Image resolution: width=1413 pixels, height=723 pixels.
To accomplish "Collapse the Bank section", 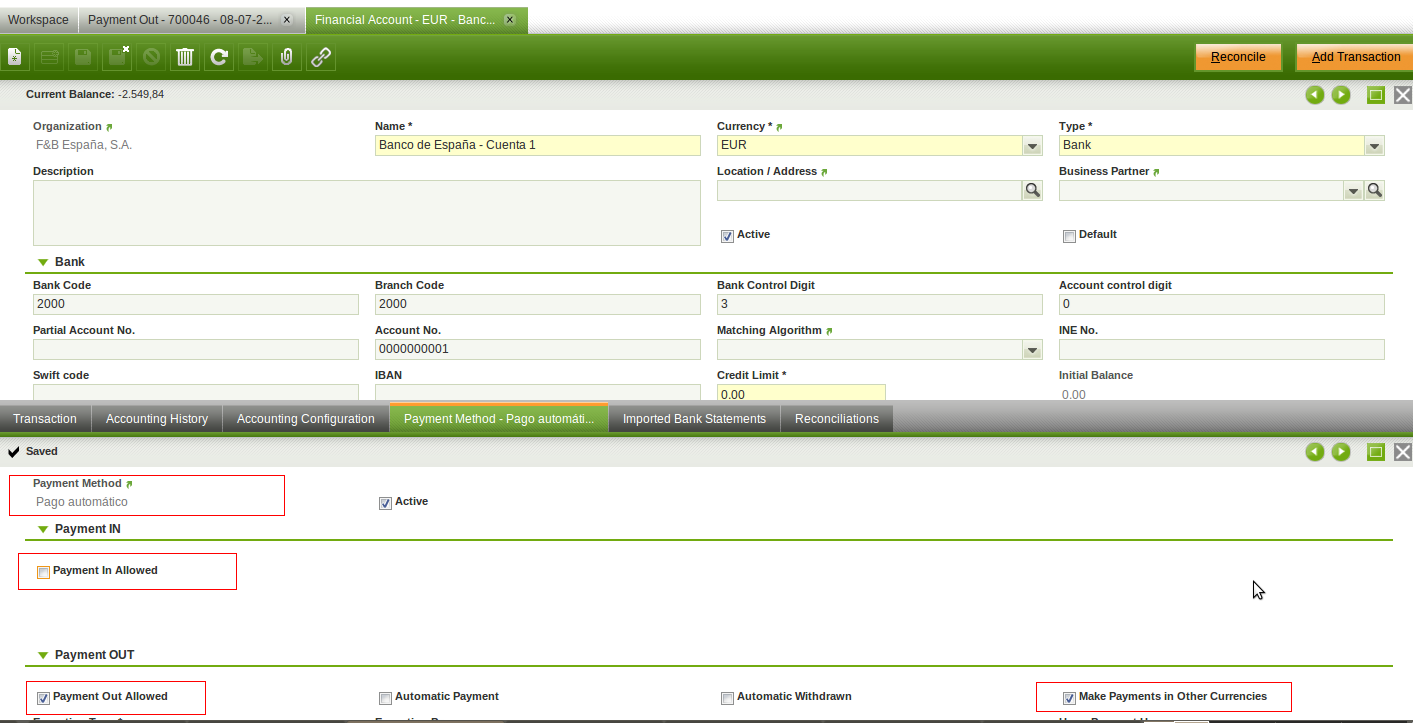I will point(43,262).
